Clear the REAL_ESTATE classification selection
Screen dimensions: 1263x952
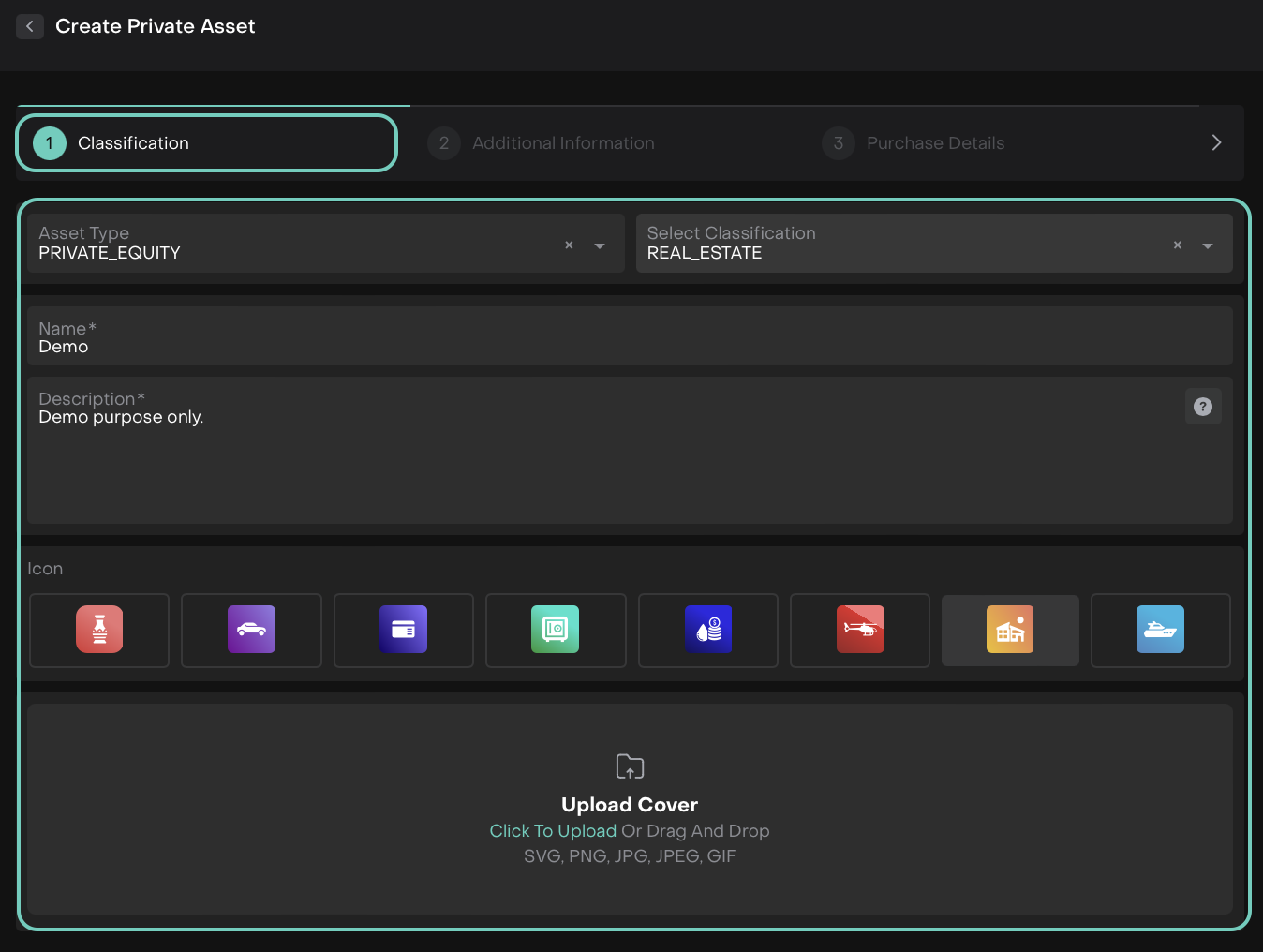1178,245
